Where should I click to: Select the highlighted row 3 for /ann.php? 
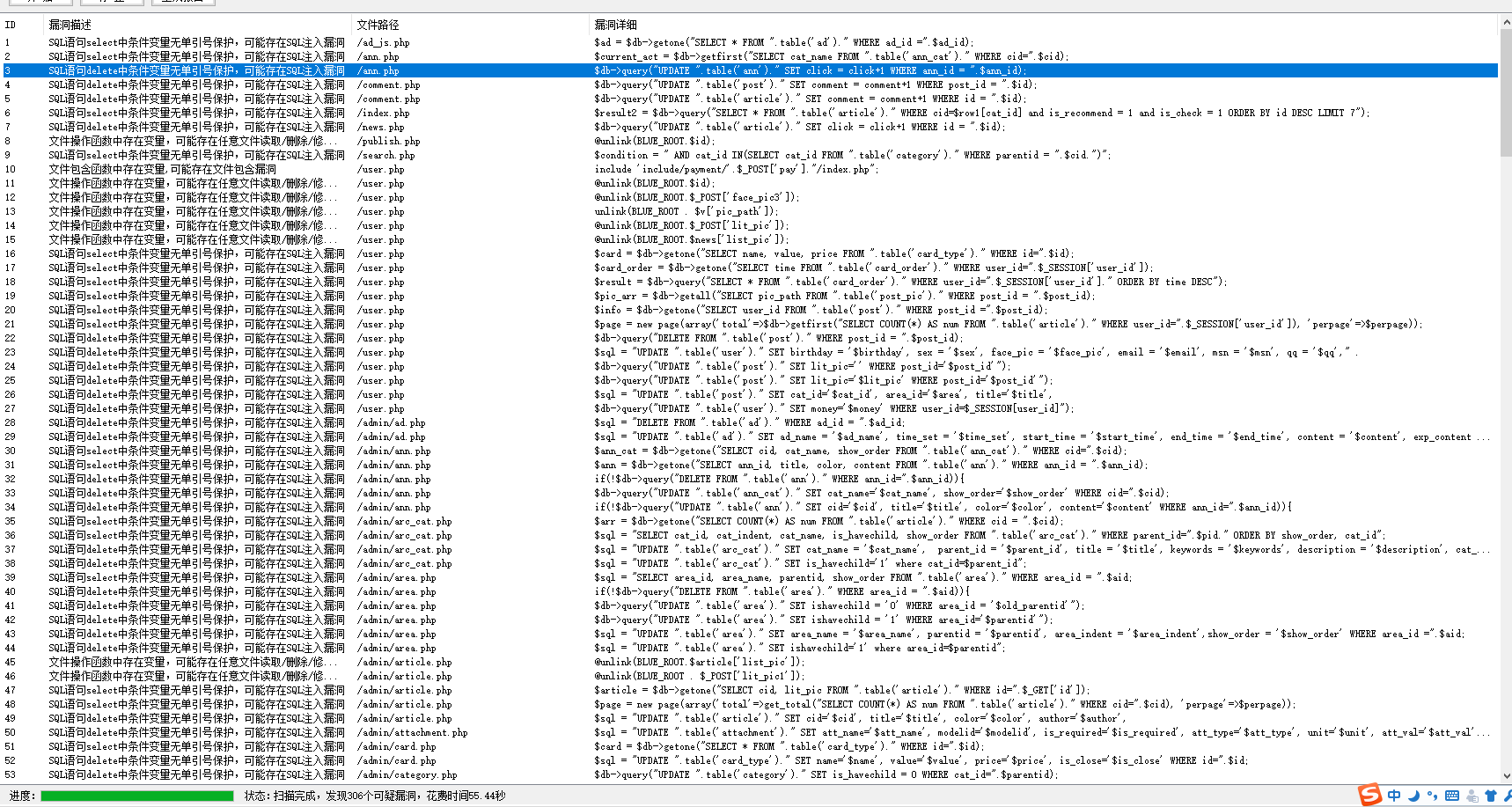(x=749, y=70)
